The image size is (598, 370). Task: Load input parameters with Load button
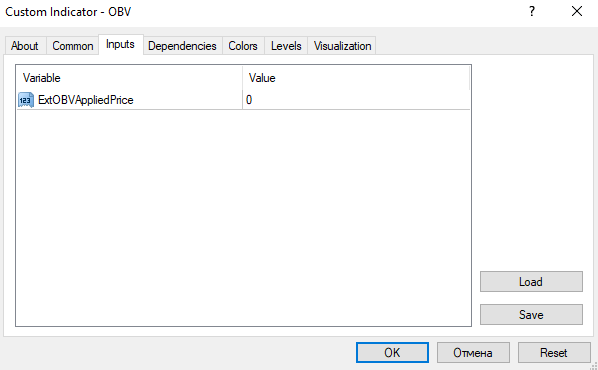(x=531, y=282)
